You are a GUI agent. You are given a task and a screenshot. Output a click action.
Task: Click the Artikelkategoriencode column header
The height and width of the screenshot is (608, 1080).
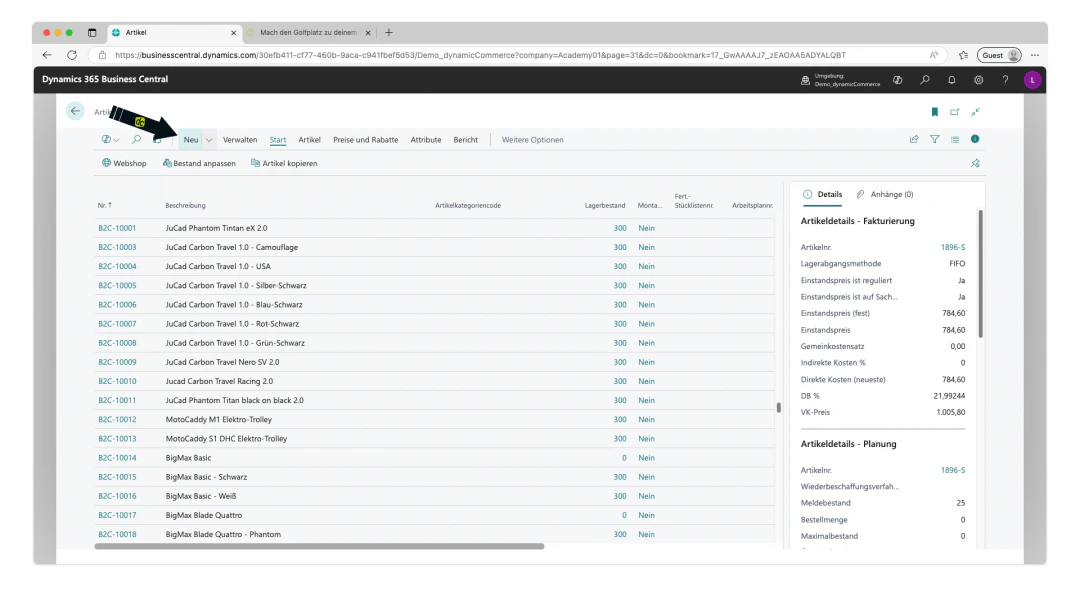468,205
